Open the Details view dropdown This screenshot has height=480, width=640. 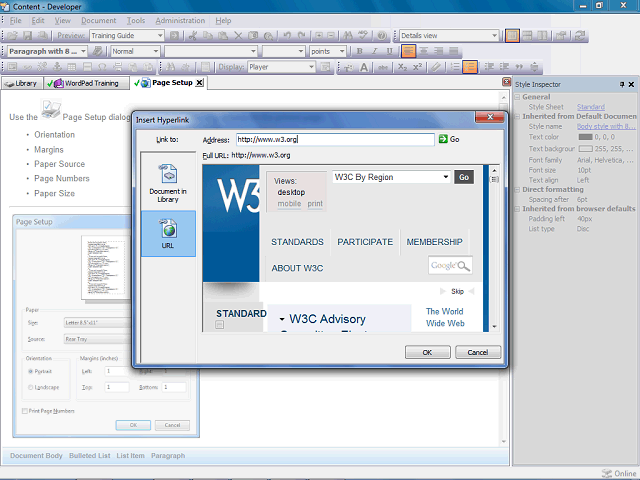[x=494, y=36]
